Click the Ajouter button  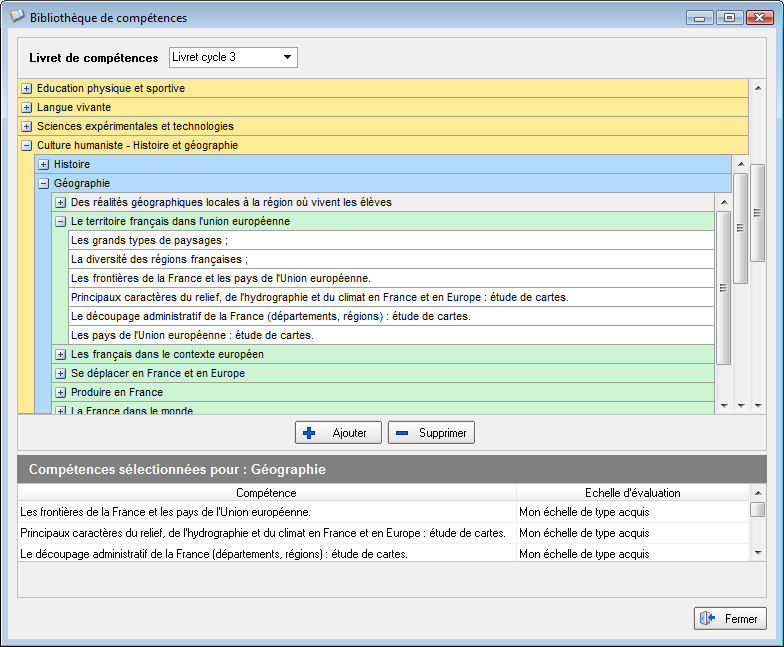pos(338,432)
